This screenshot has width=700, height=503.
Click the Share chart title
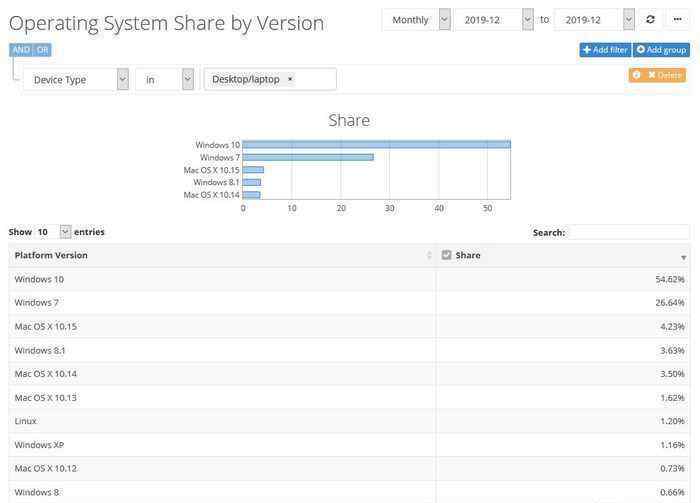(349, 121)
